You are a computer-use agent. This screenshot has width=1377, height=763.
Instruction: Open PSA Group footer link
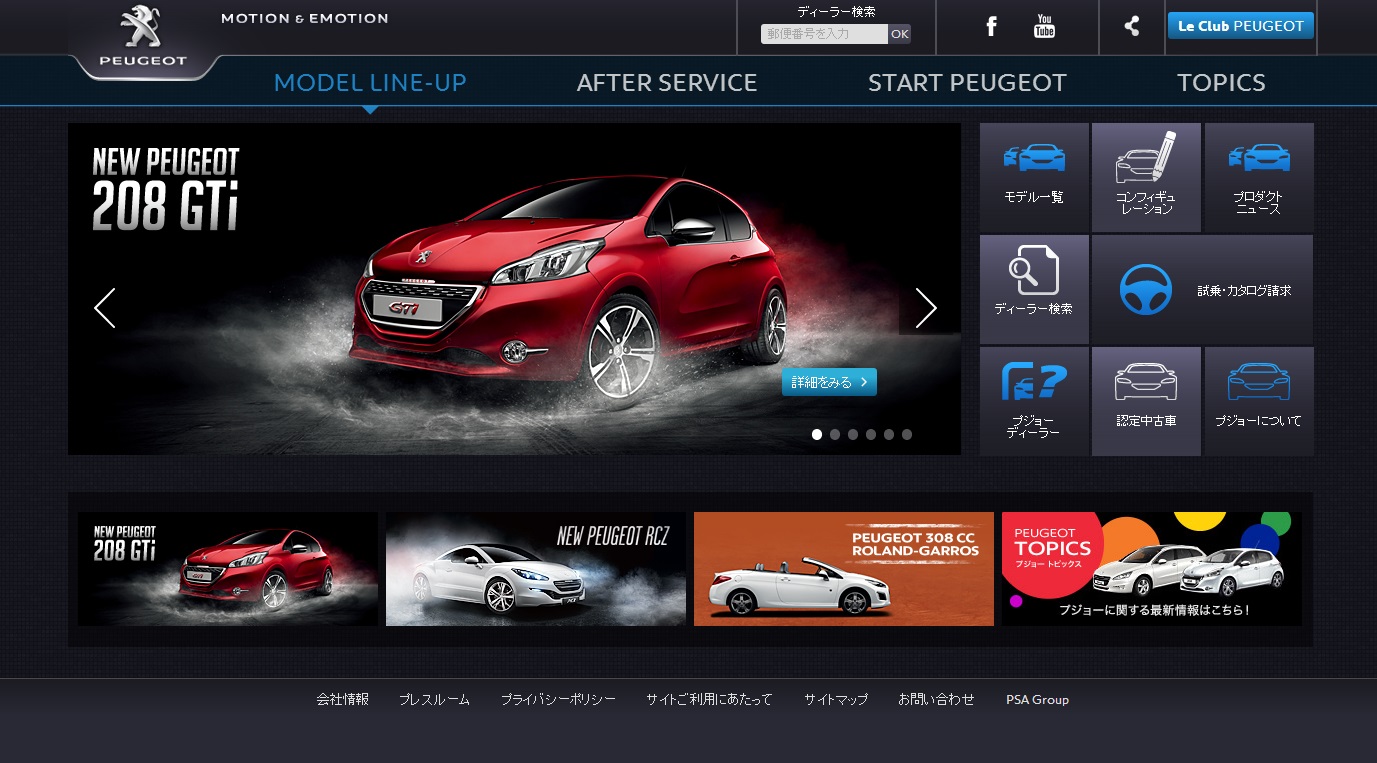click(x=1037, y=700)
